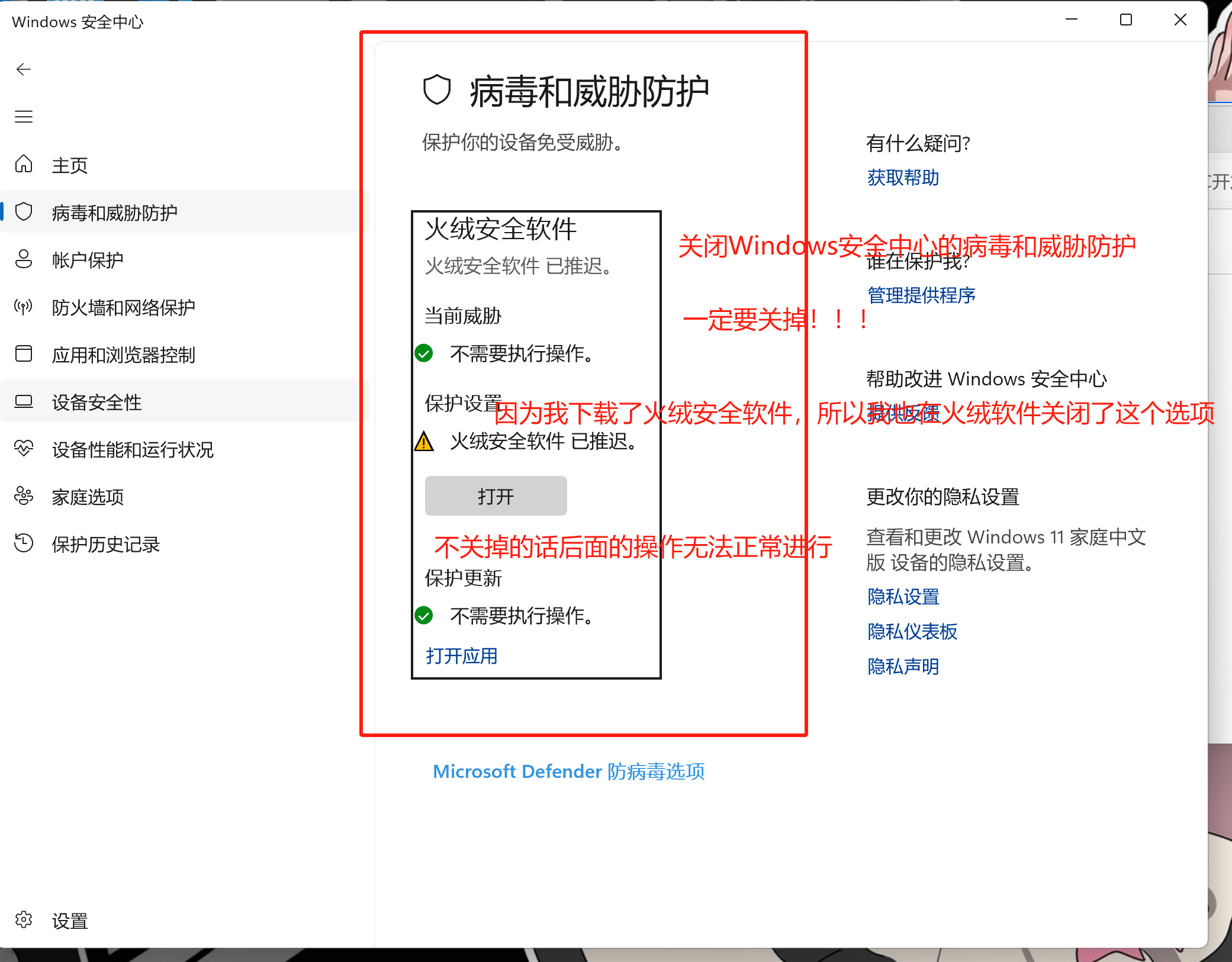Click the protection history clock icon

pos(24,543)
